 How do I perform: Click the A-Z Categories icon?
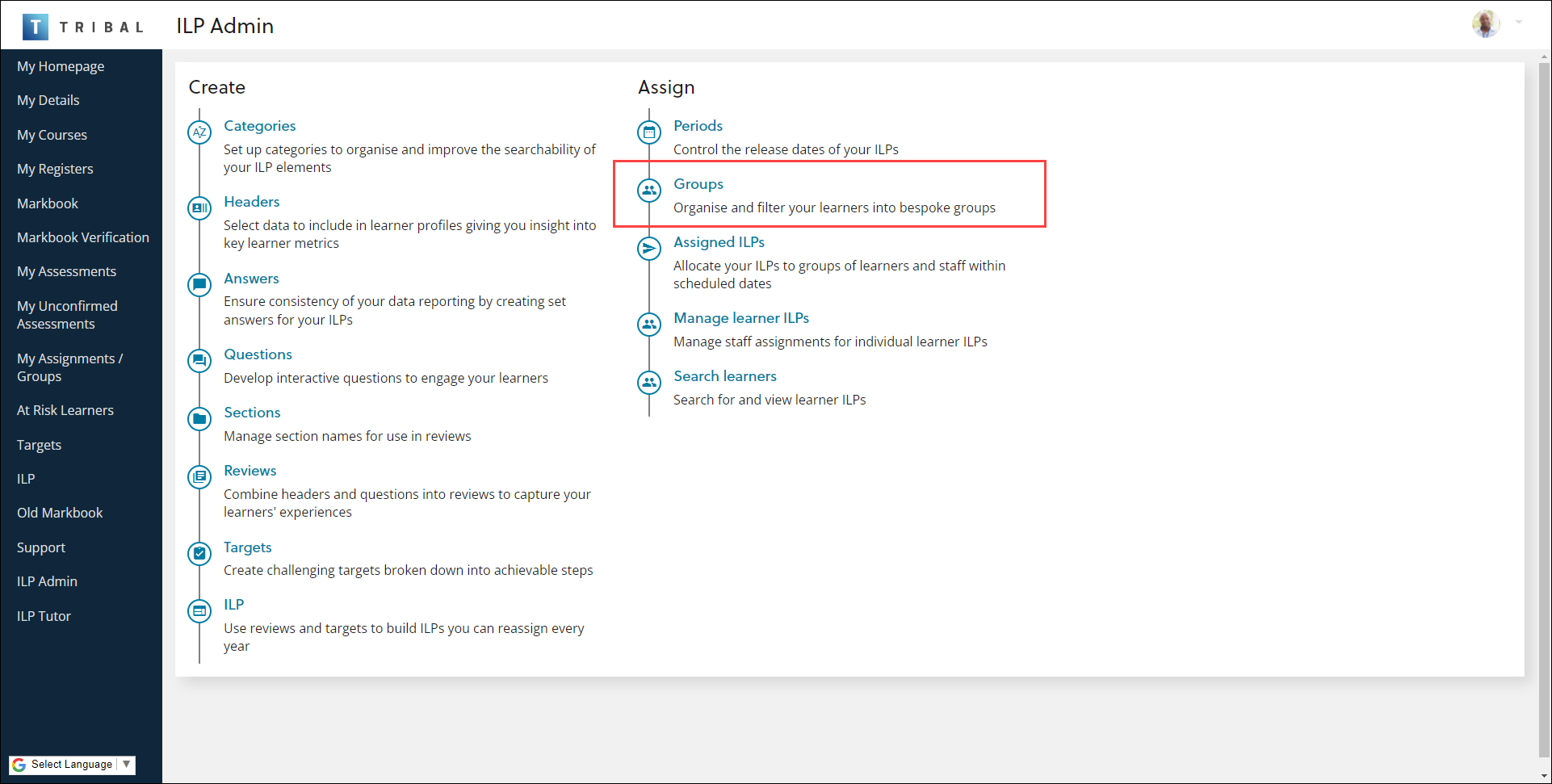[x=199, y=132]
